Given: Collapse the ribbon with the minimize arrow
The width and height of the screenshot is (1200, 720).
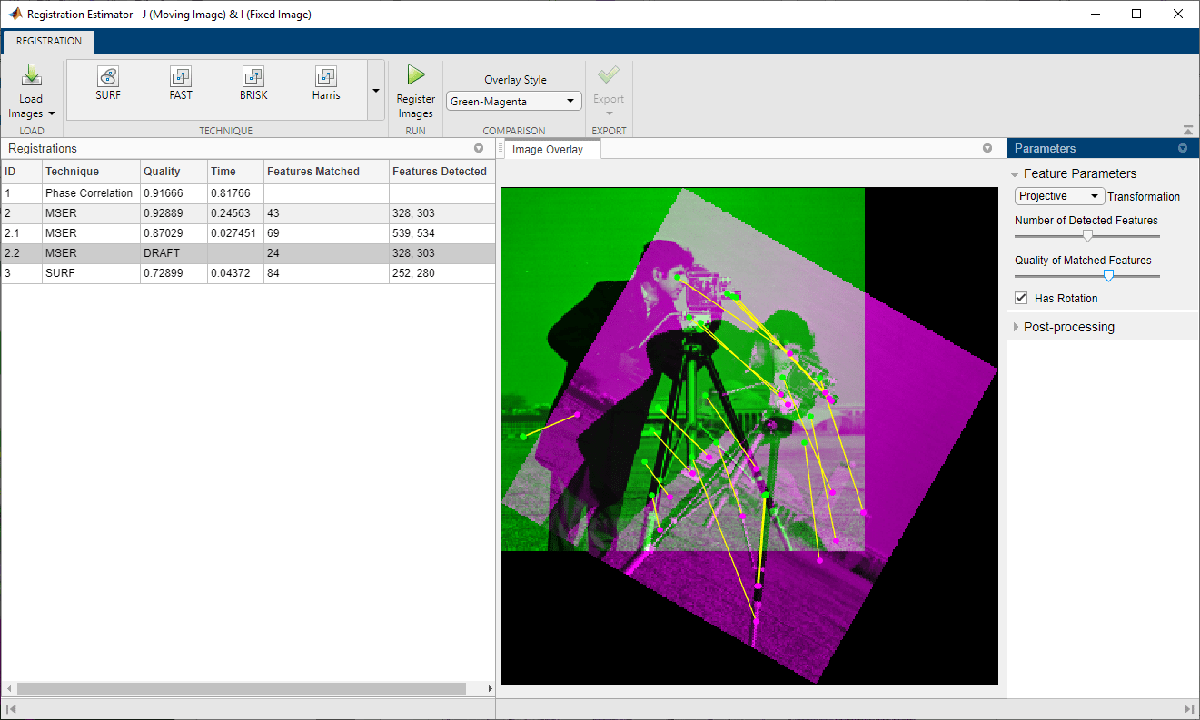Looking at the screenshot, I should [x=1188, y=128].
